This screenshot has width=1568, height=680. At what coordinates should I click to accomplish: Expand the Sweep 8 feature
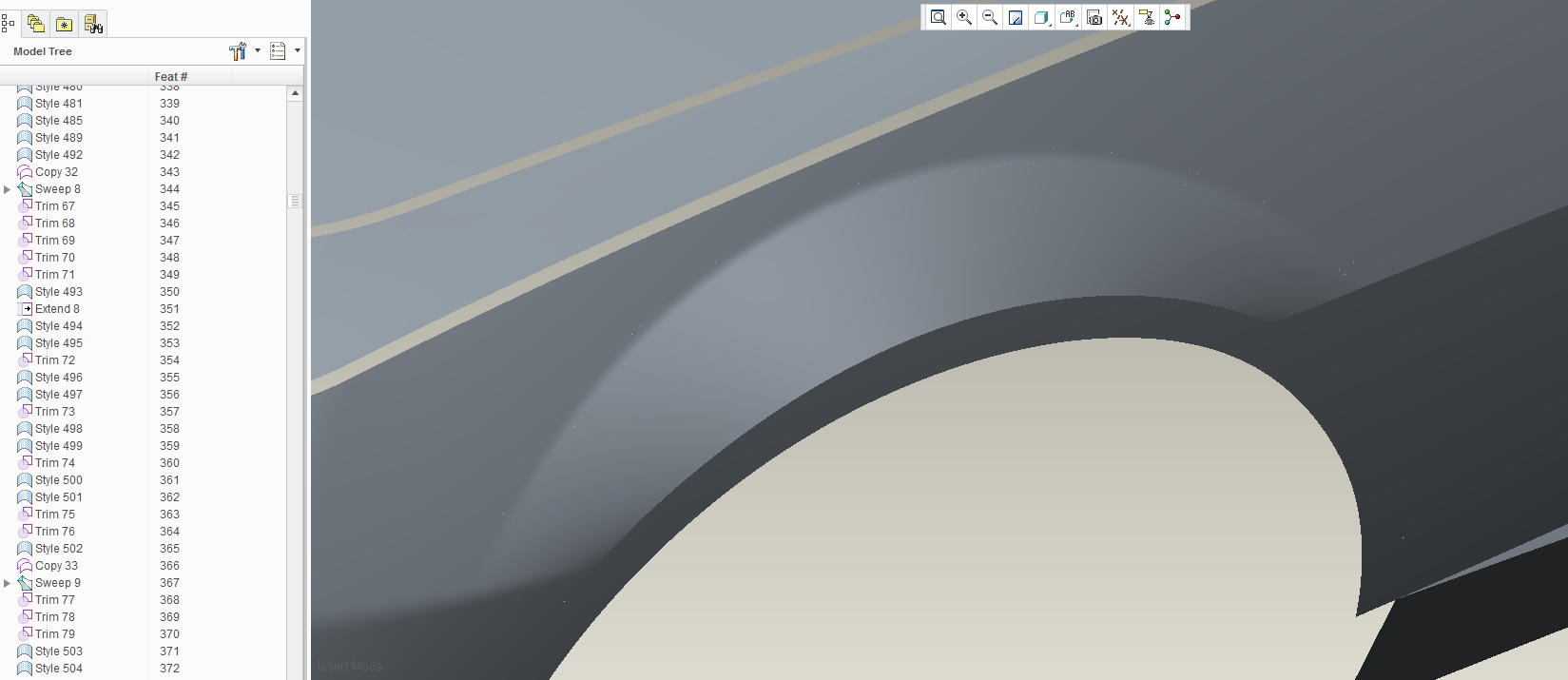tap(8, 189)
